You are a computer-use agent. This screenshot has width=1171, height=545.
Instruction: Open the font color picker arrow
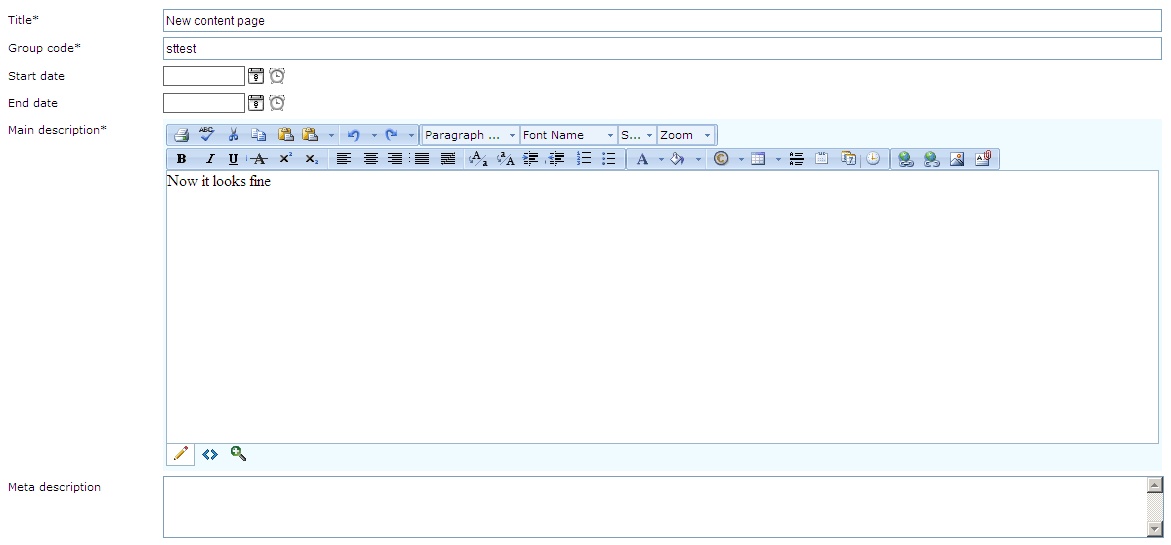pos(661,158)
